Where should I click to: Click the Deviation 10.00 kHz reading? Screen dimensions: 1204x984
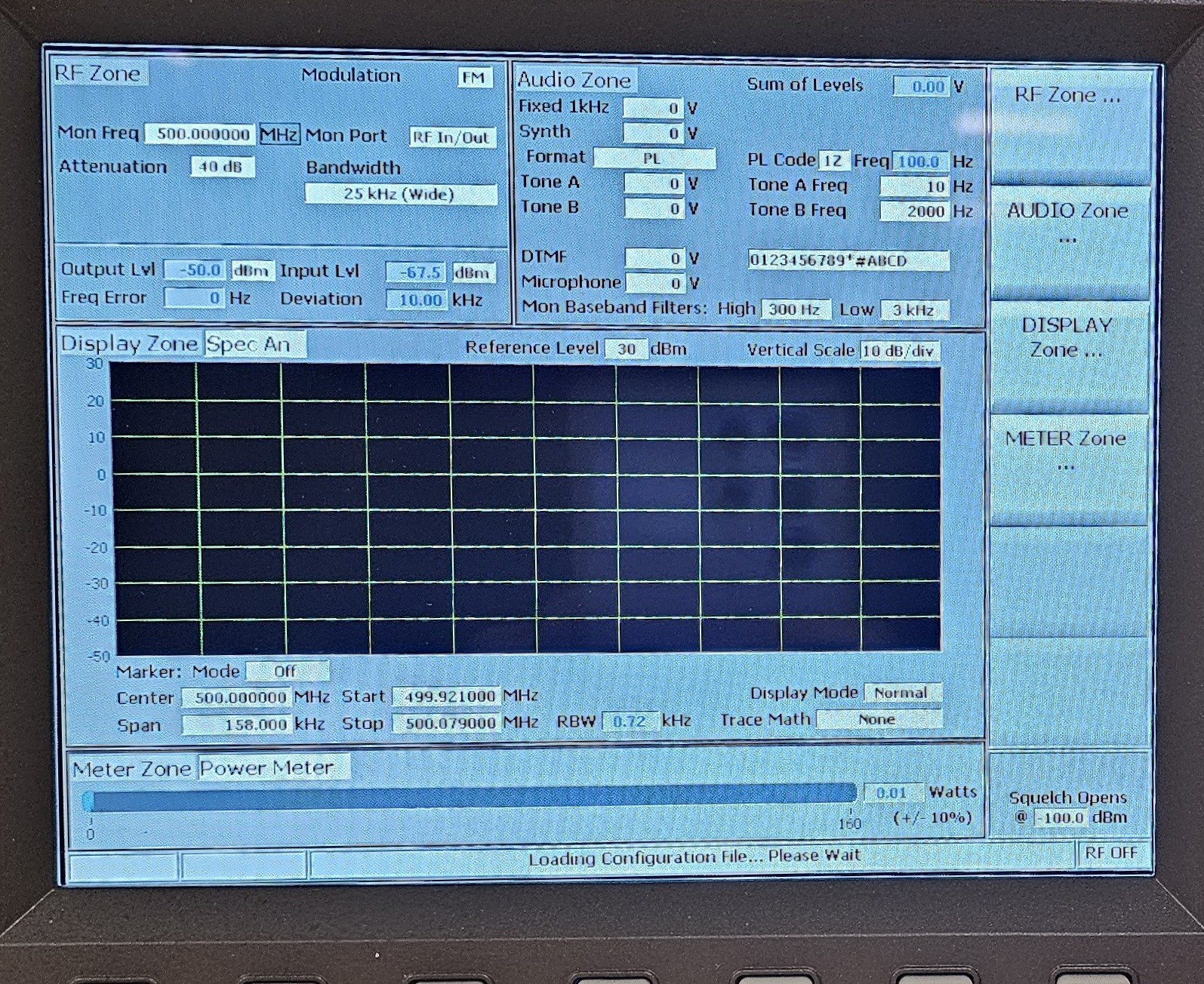[417, 300]
